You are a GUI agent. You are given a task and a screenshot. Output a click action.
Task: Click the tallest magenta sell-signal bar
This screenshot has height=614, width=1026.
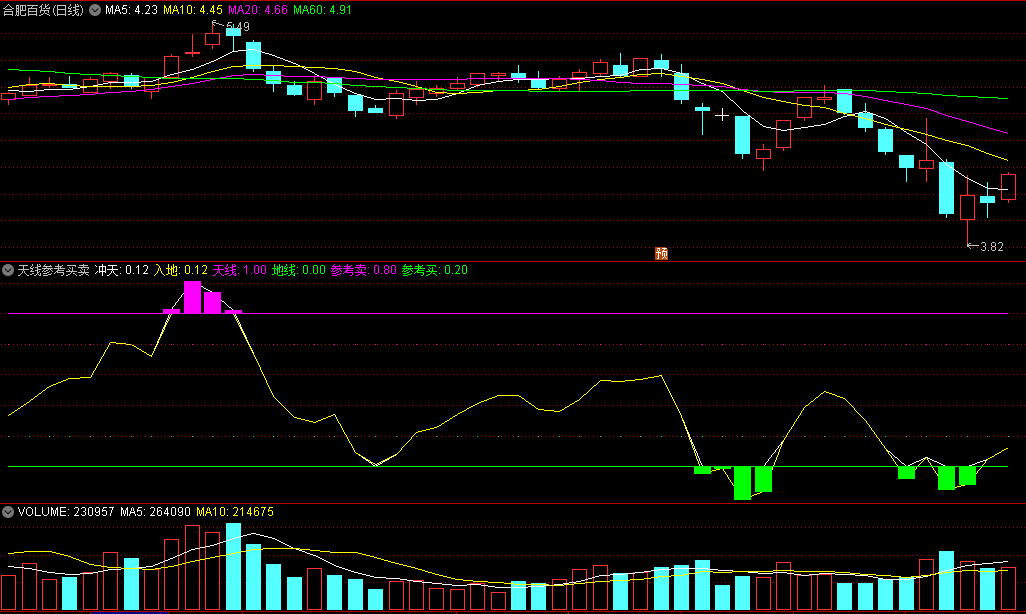(192, 297)
